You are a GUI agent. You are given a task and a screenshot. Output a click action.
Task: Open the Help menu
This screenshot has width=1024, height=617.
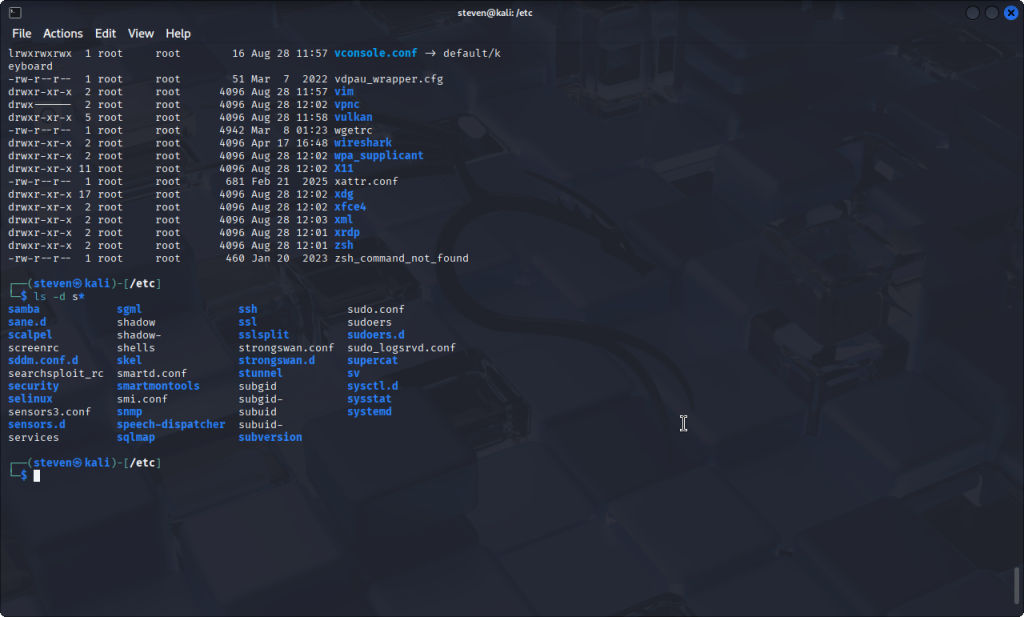pos(178,33)
